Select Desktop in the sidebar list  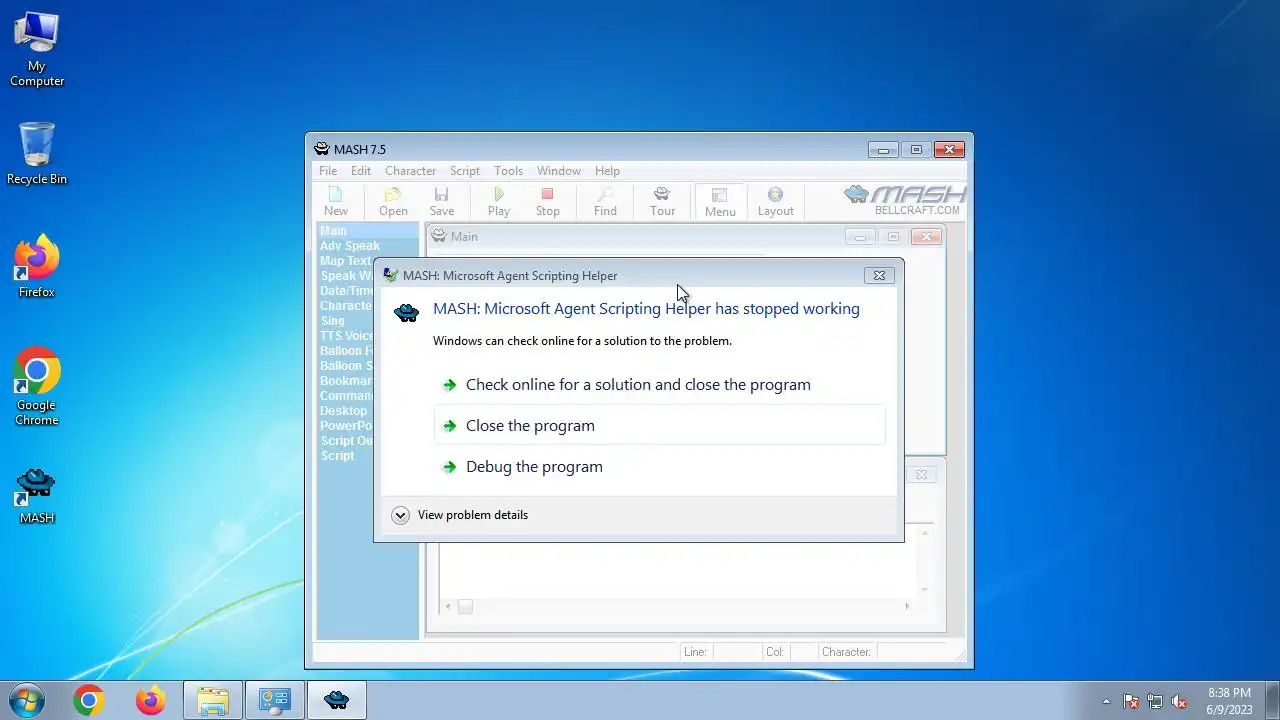tap(343, 411)
